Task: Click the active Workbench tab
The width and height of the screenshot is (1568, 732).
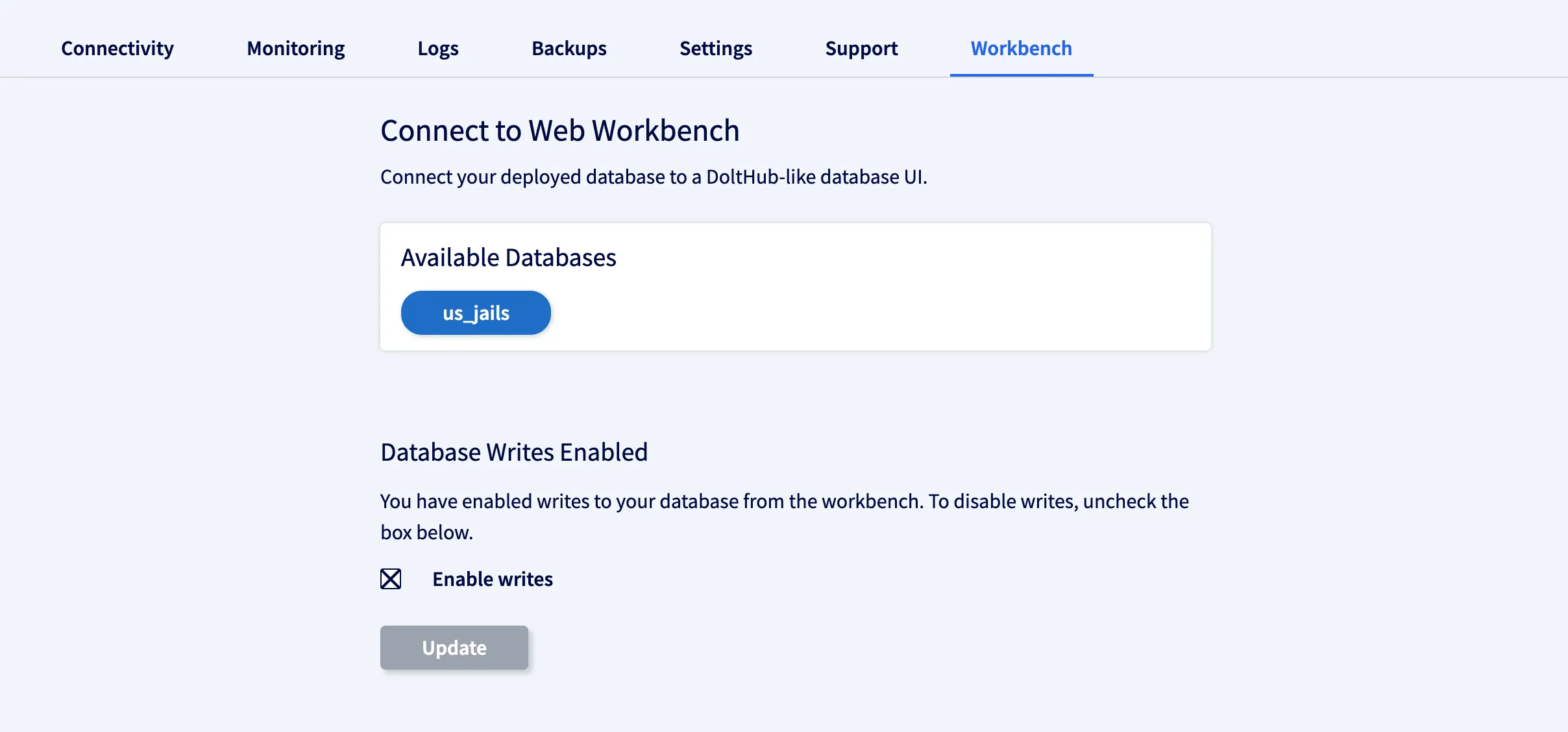Action: (x=1021, y=48)
